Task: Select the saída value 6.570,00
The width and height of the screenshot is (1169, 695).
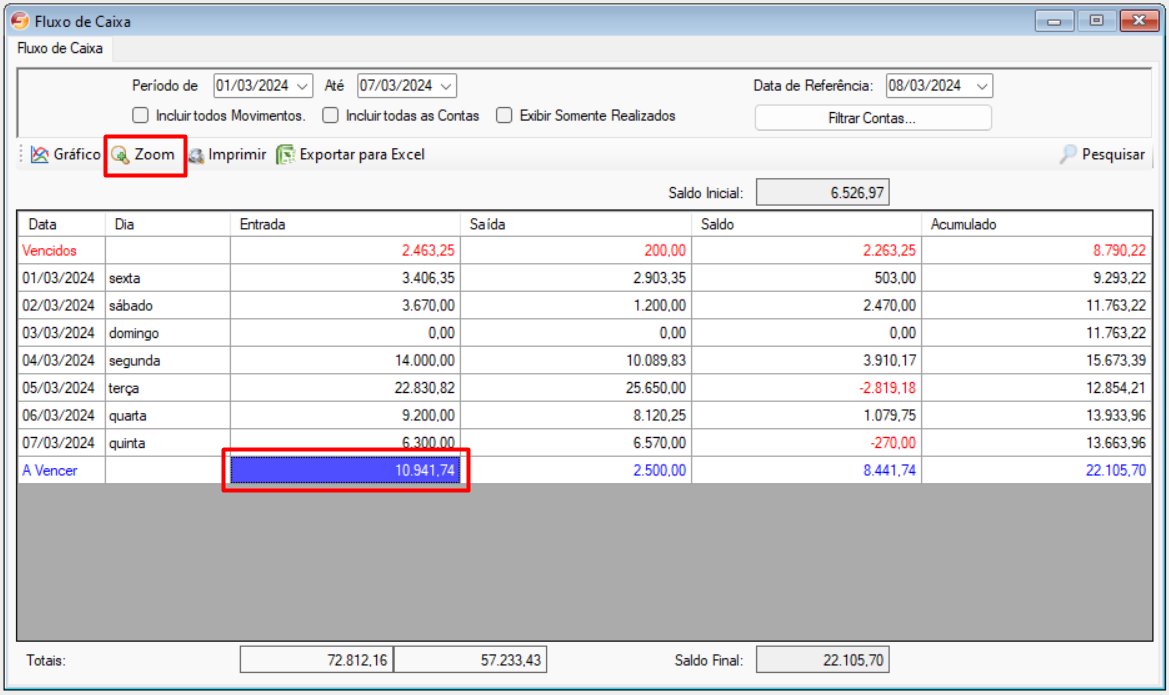Action: pyautogui.click(x=576, y=444)
